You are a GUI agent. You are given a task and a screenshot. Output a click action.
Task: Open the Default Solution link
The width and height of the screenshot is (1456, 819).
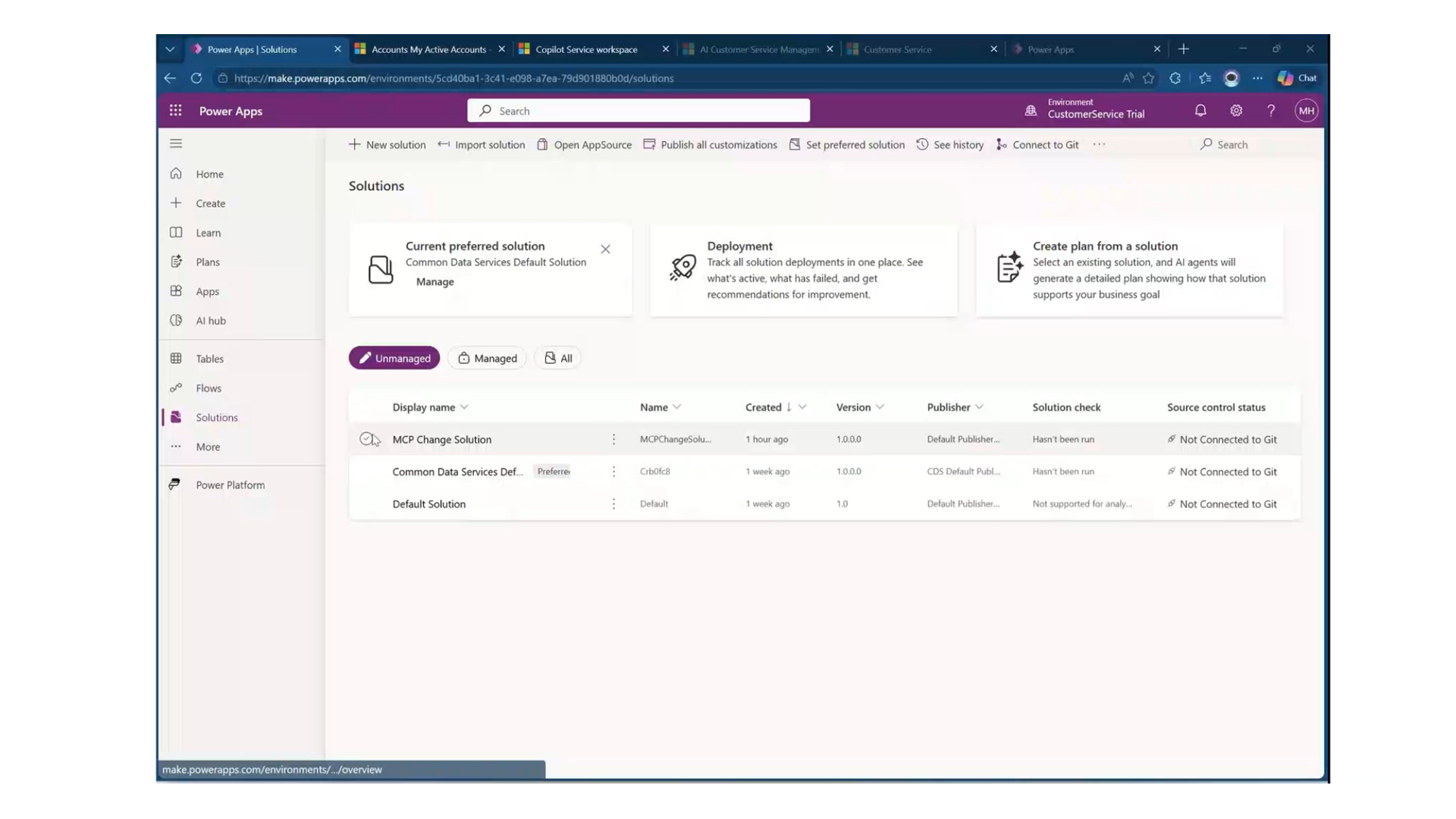tap(429, 504)
